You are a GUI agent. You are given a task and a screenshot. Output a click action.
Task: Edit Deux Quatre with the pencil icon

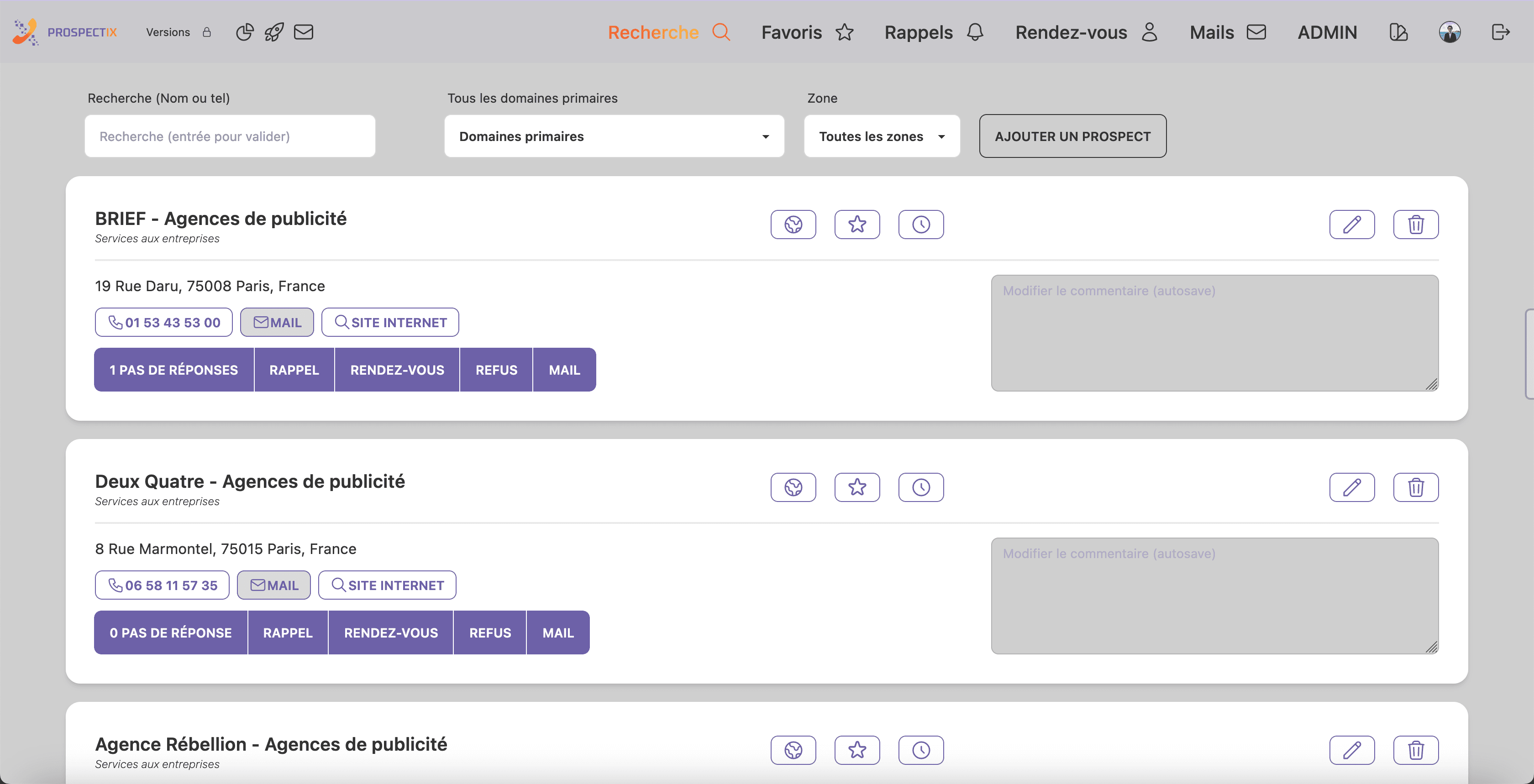click(x=1352, y=487)
